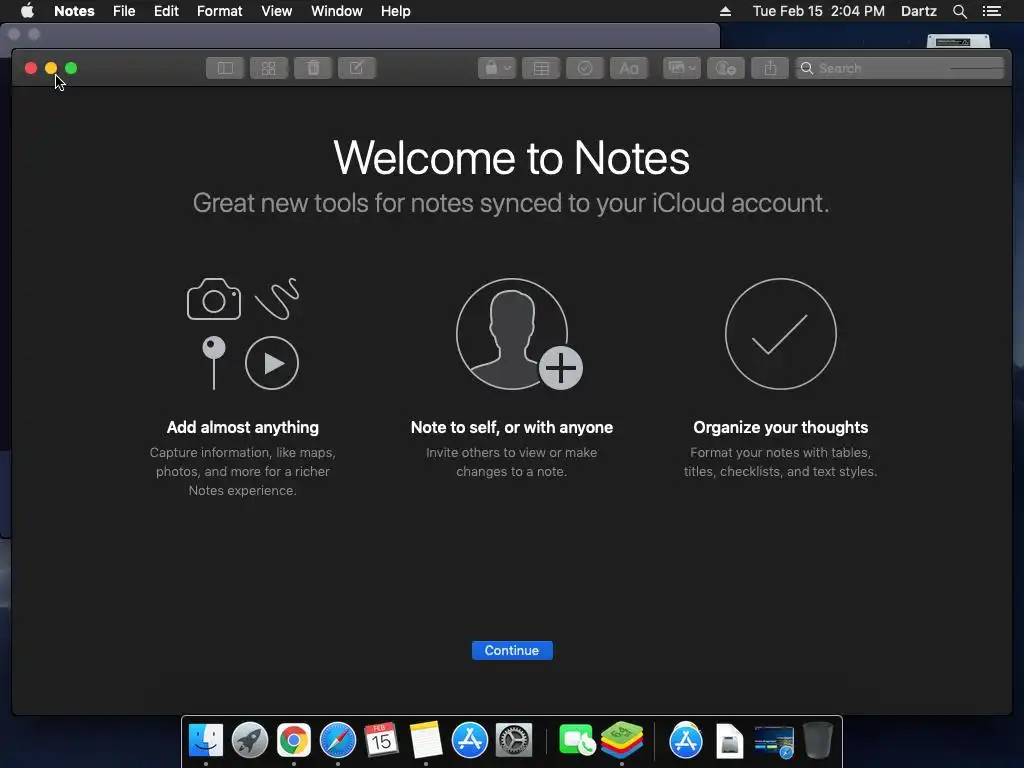1024x768 pixels.
Task: Zoom the Notes window with green button
Action: tap(71, 68)
